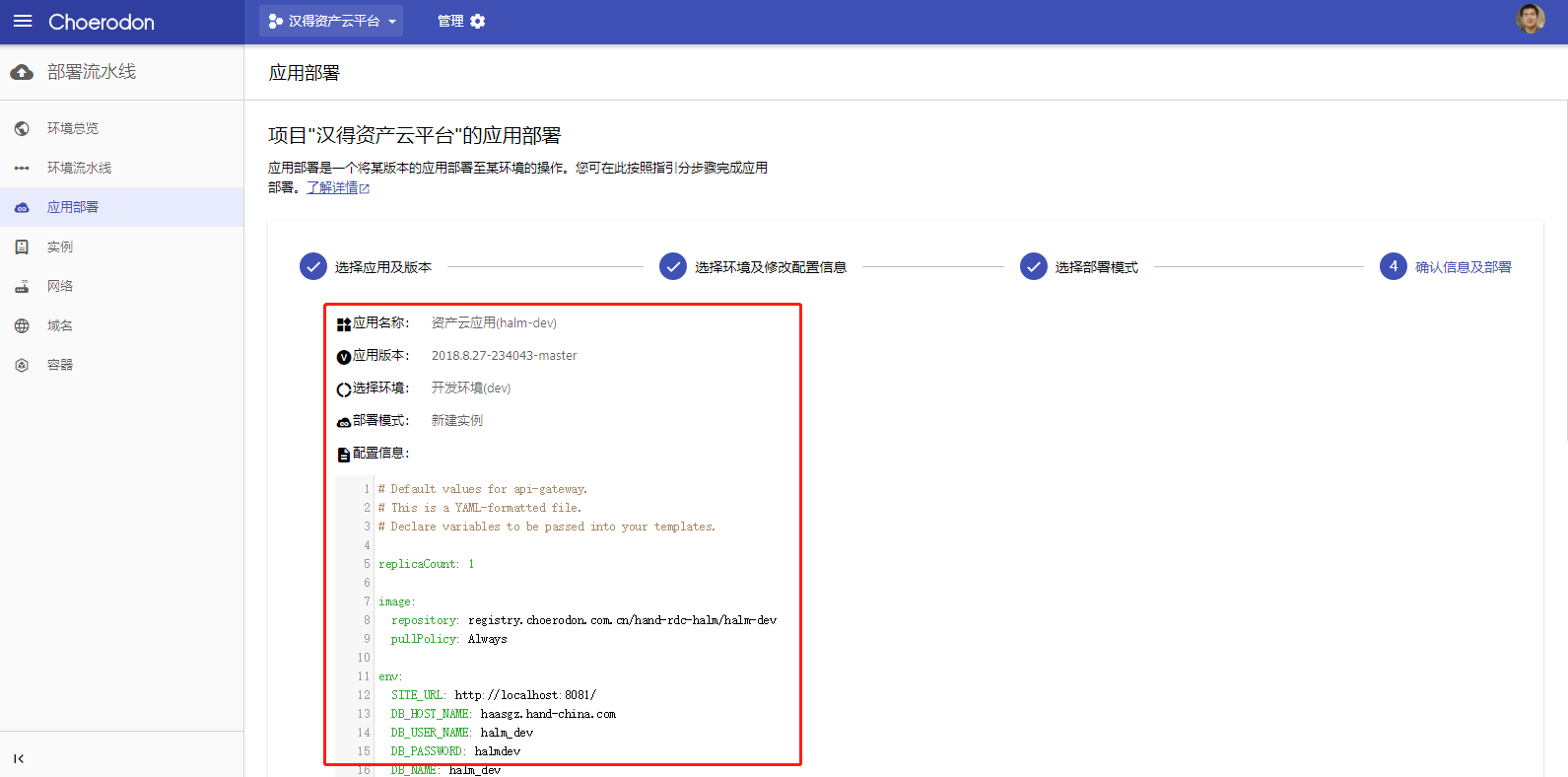The height and width of the screenshot is (777, 1568).
Task: Click step one check circle 选择应用及版本
Action: coord(312,266)
